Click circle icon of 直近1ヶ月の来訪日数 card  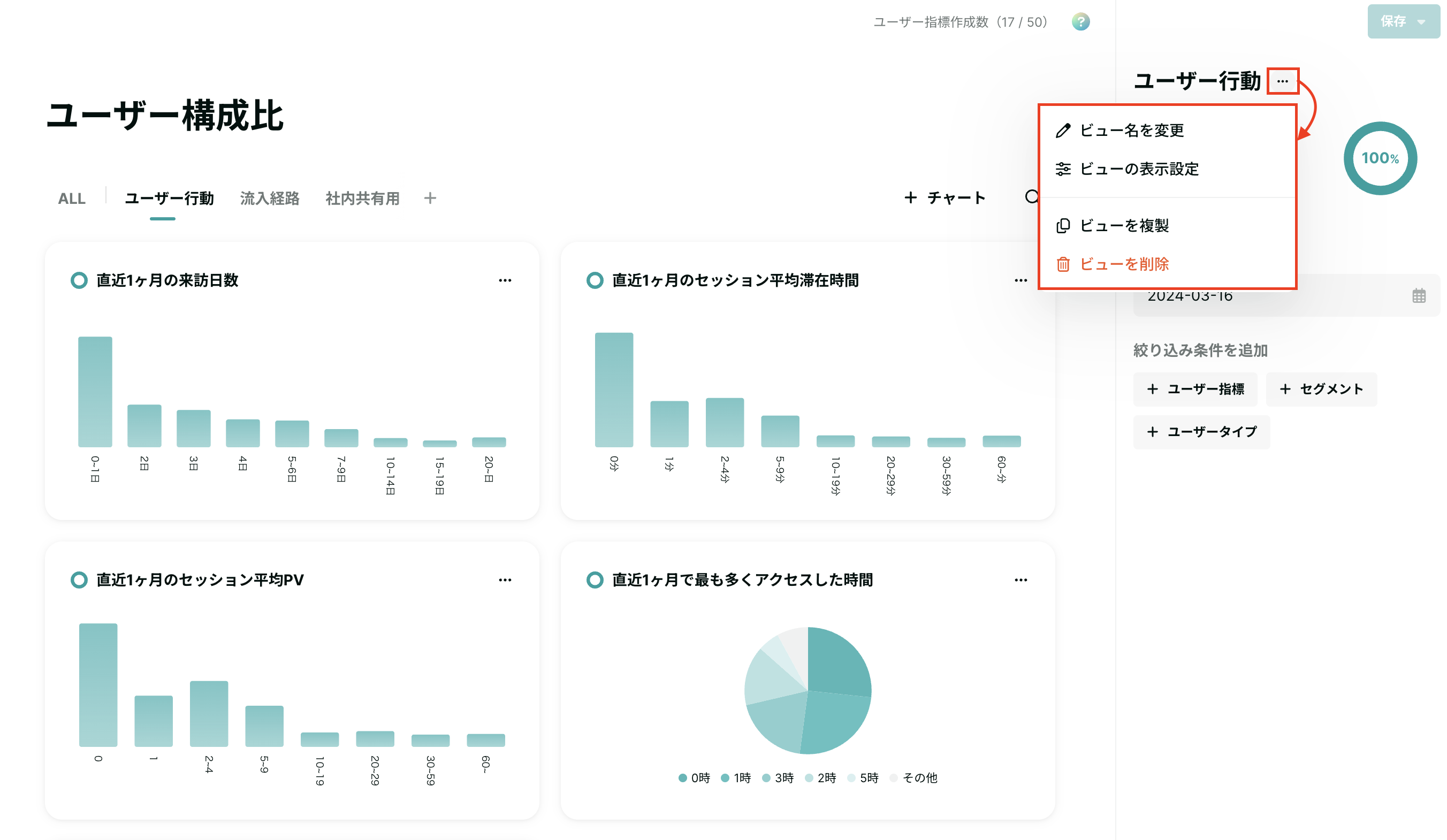point(79,280)
